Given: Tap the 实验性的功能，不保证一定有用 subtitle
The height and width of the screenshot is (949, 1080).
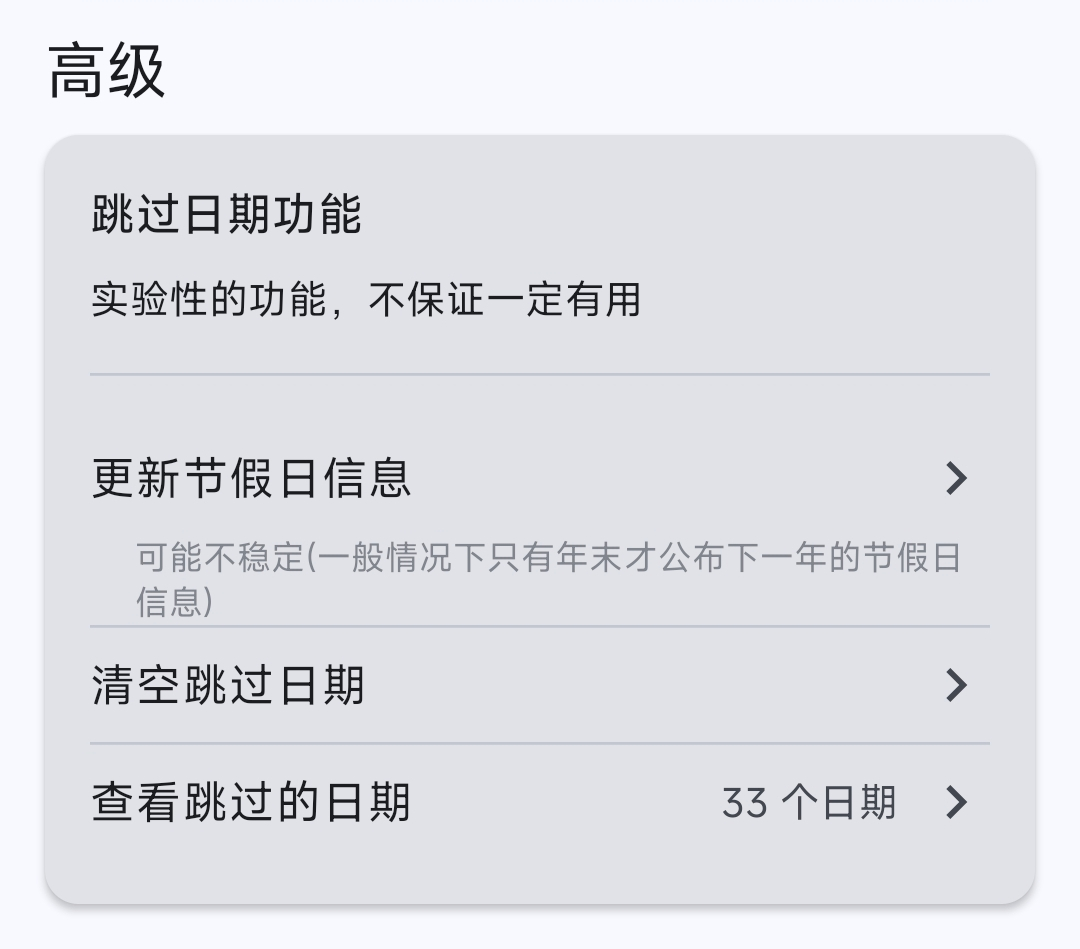Looking at the screenshot, I should coord(366,300).
